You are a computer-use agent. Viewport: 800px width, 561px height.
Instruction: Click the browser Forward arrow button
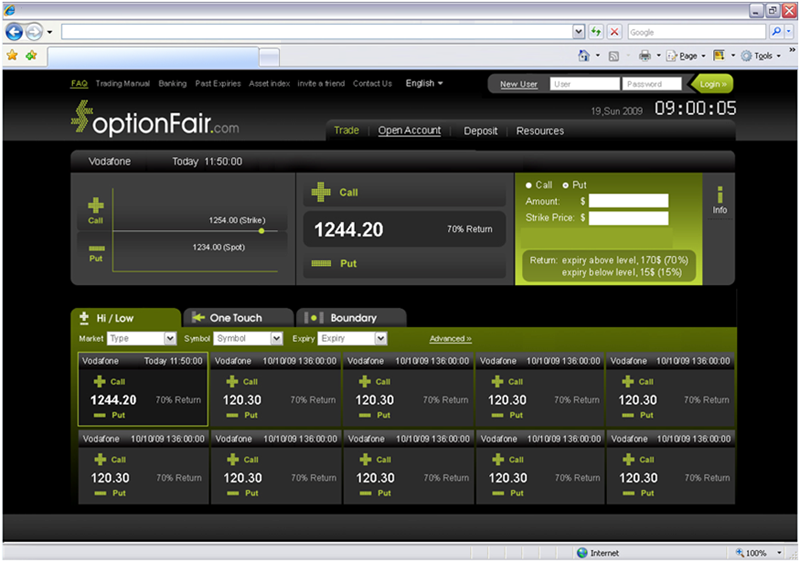[x=34, y=32]
